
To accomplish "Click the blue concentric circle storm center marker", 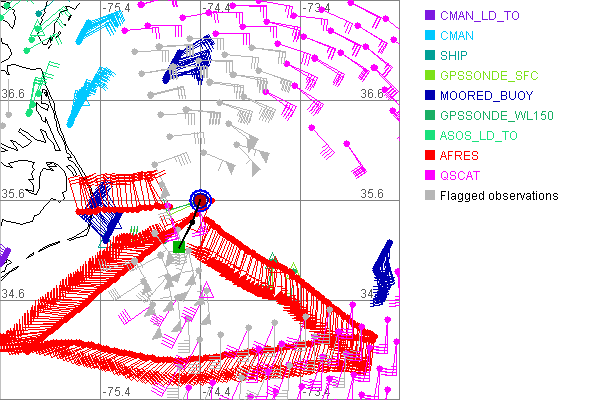I will point(201,201).
